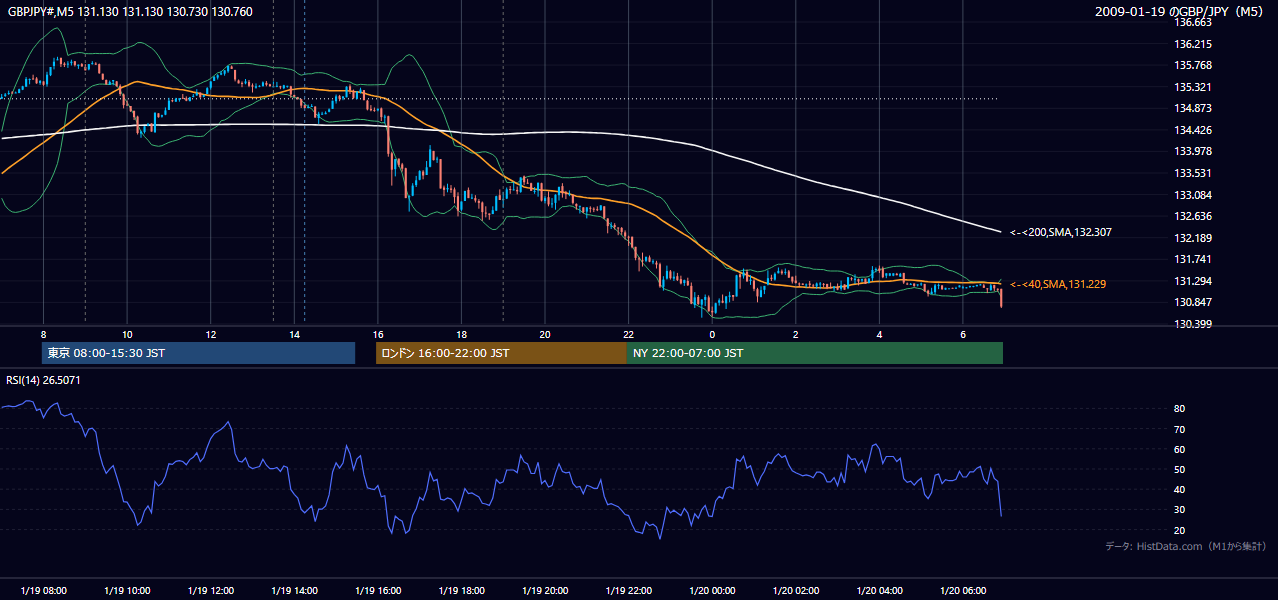Screen dimensions: 1278x600
Task: Click RSI scale level 40
Action: coord(1180,489)
